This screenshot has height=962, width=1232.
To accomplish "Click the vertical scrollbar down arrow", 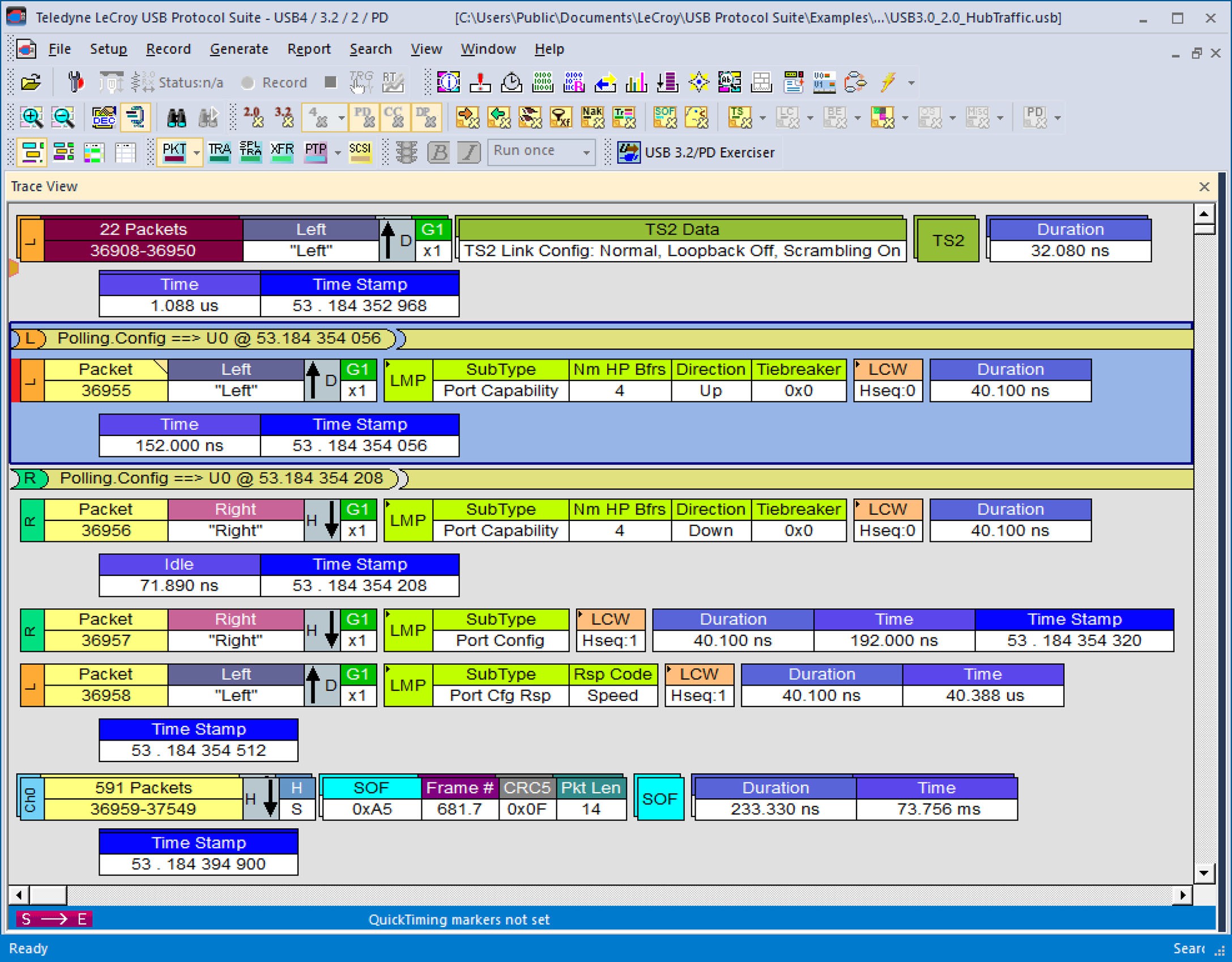I will click(x=1204, y=873).
